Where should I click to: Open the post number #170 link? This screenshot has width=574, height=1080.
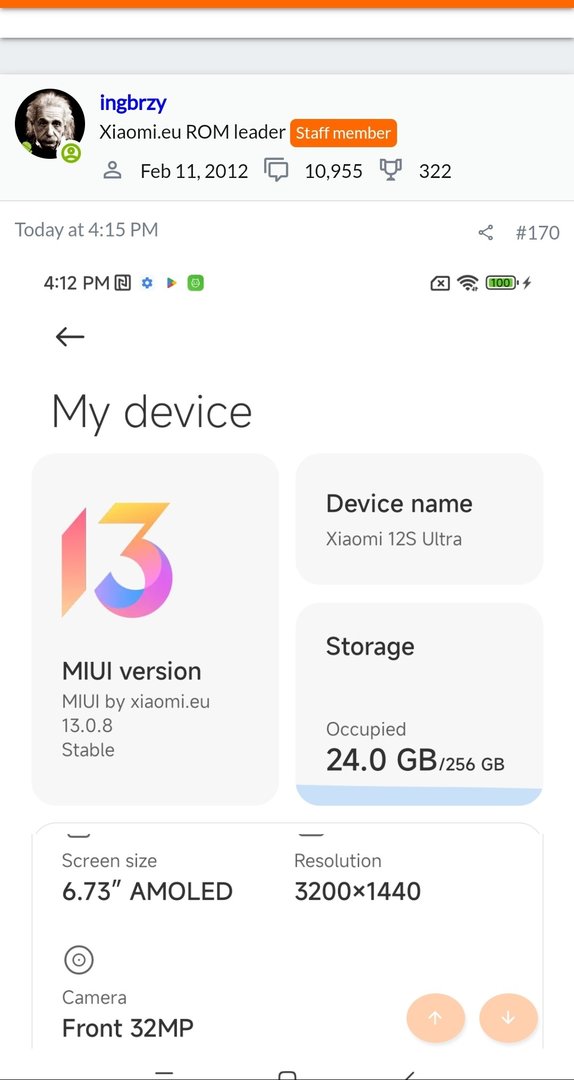[537, 233]
